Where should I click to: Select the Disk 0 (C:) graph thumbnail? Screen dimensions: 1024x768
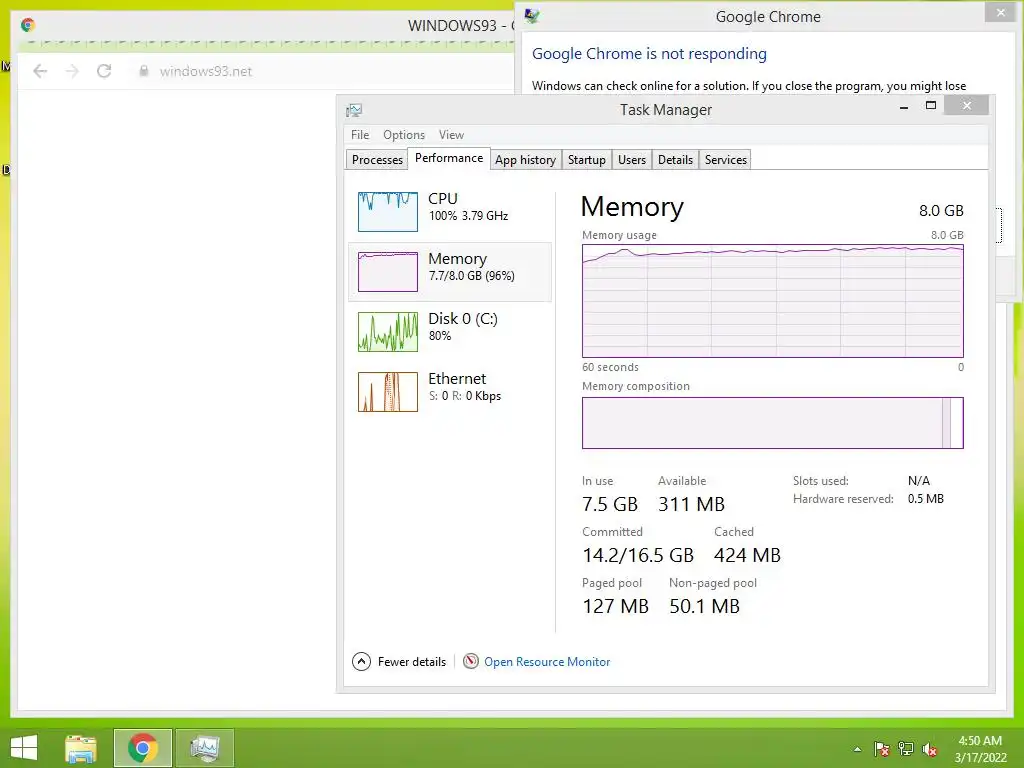387,332
